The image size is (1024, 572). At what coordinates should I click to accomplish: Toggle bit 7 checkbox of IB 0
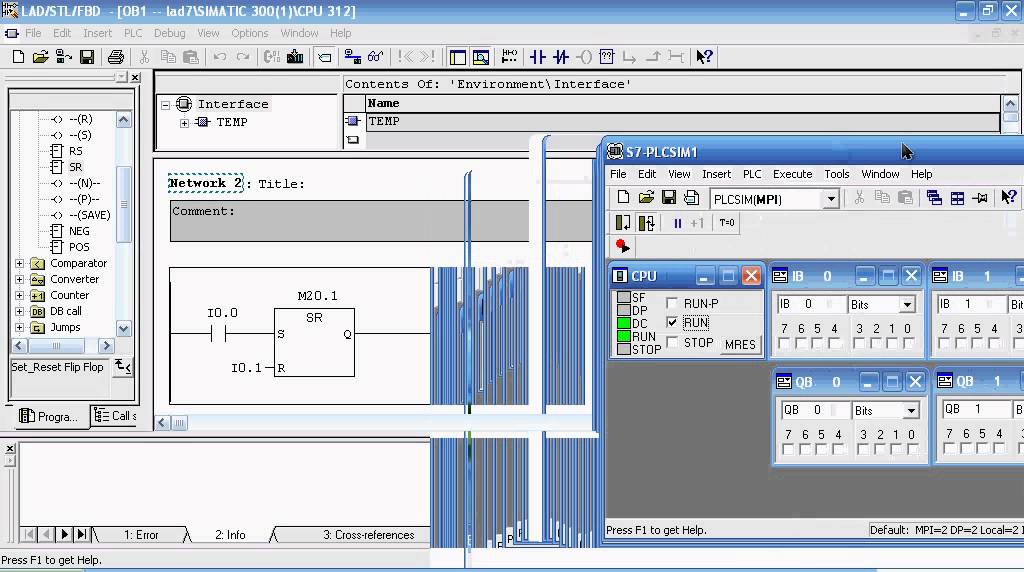point(784,343)
